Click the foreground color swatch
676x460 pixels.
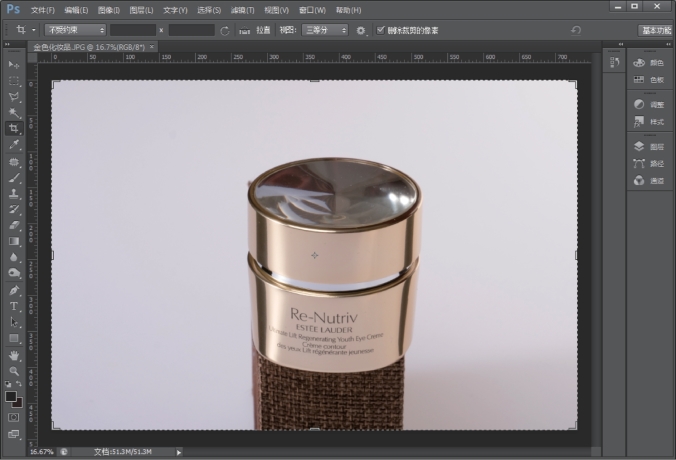pyautogui.click(x=11, y=396)
